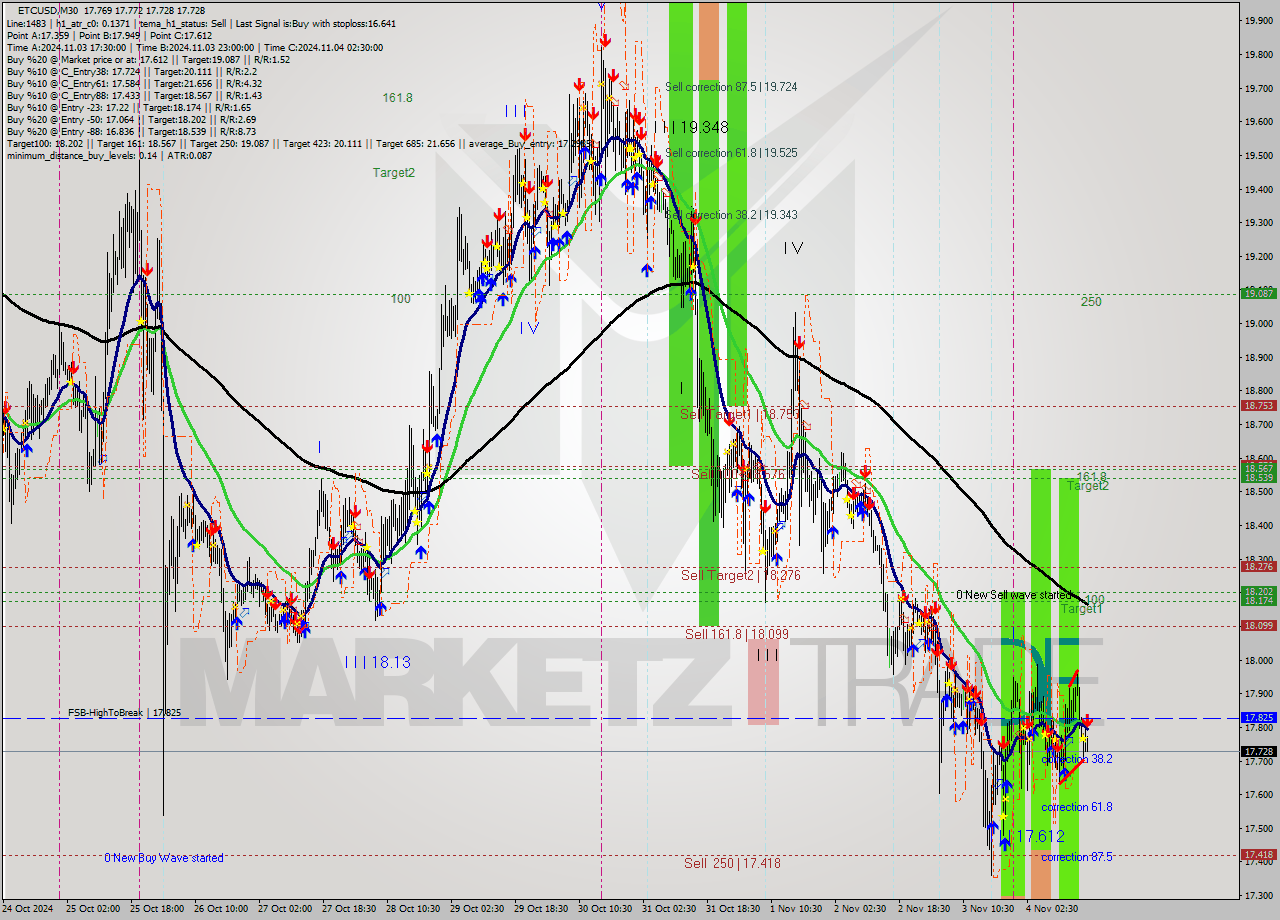The width and height of the screenshot is (1280, 920).
Task: Select the '0 New Sell wave started' annotation
Action: point(1014,595)
